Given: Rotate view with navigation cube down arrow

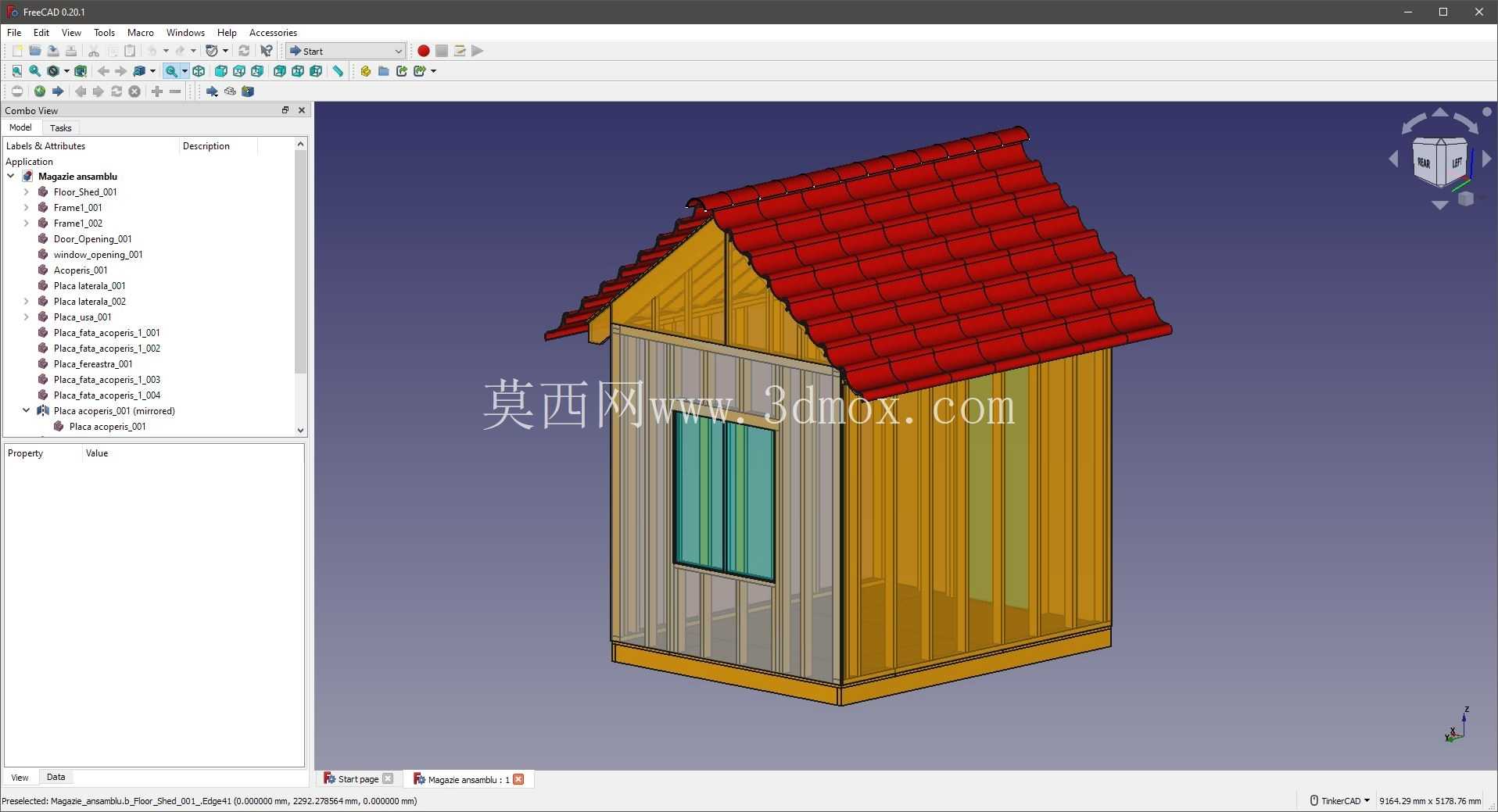Looking at the screenshot, I should tap(1440, 206).
